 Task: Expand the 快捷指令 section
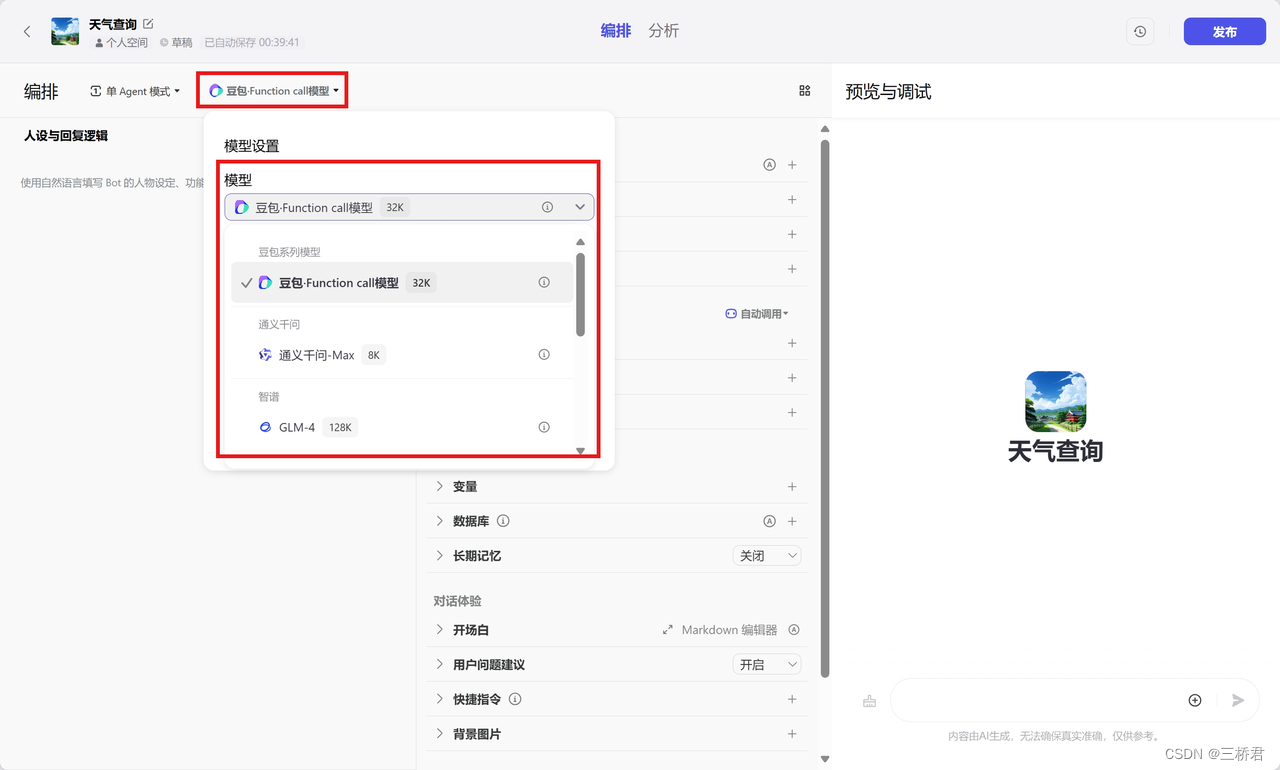[x=439, y=699]
